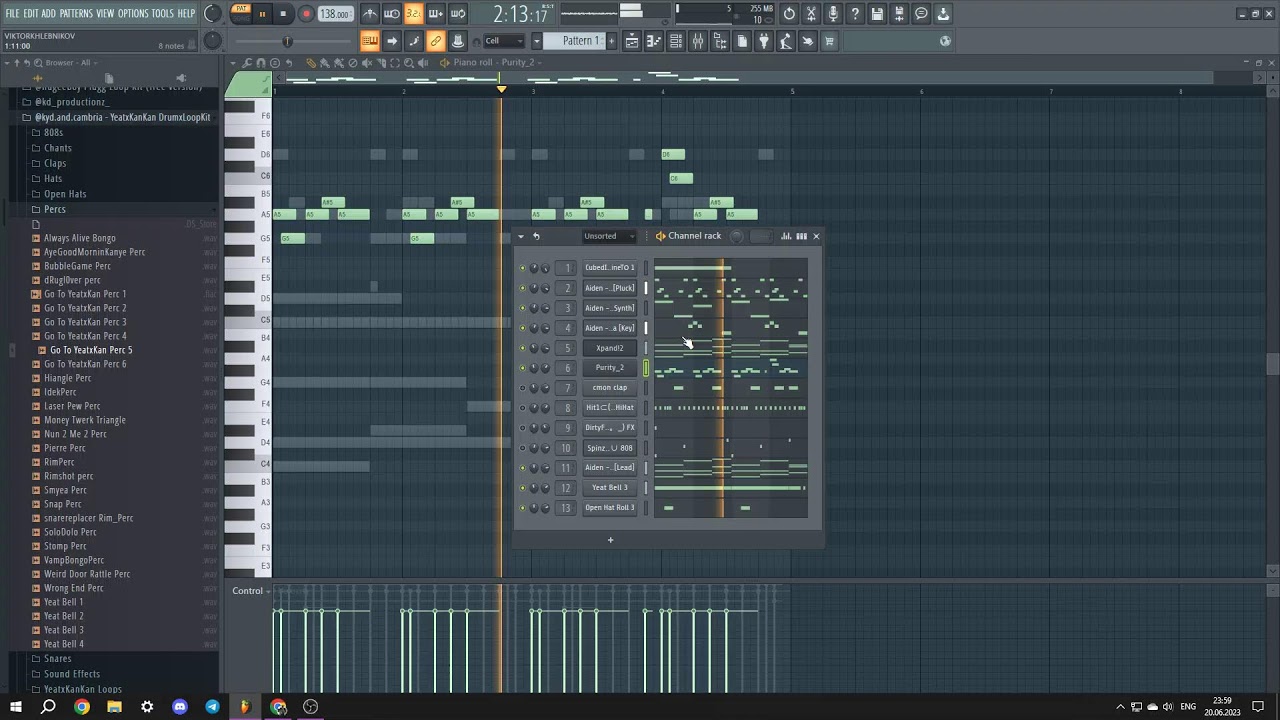The image size is (1280, 720).
Task: Open the Unsorted channel filter dropdown
Action: pos(608,236)
